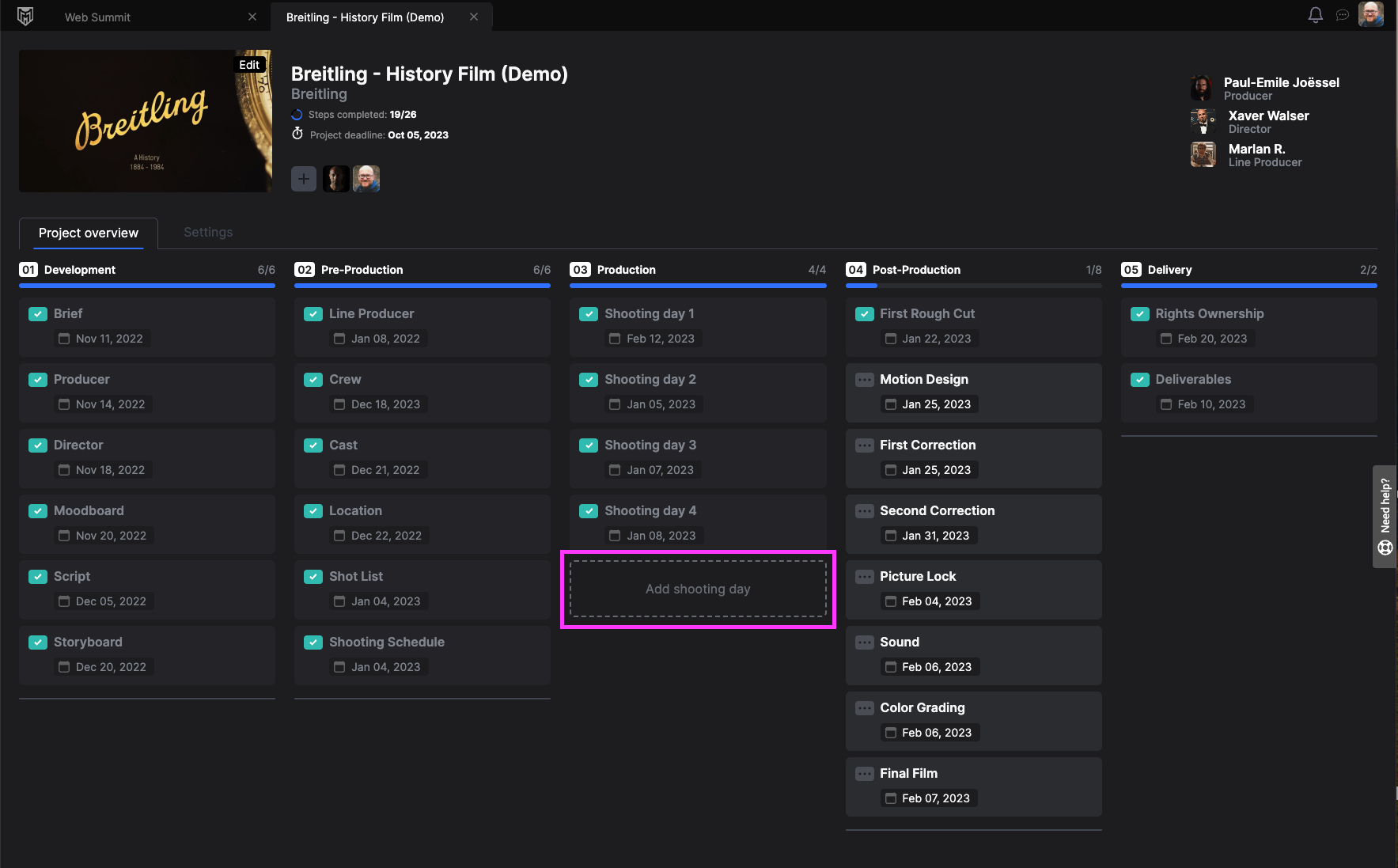Switch to the Web Summit tab

click(x=97, y=17)
